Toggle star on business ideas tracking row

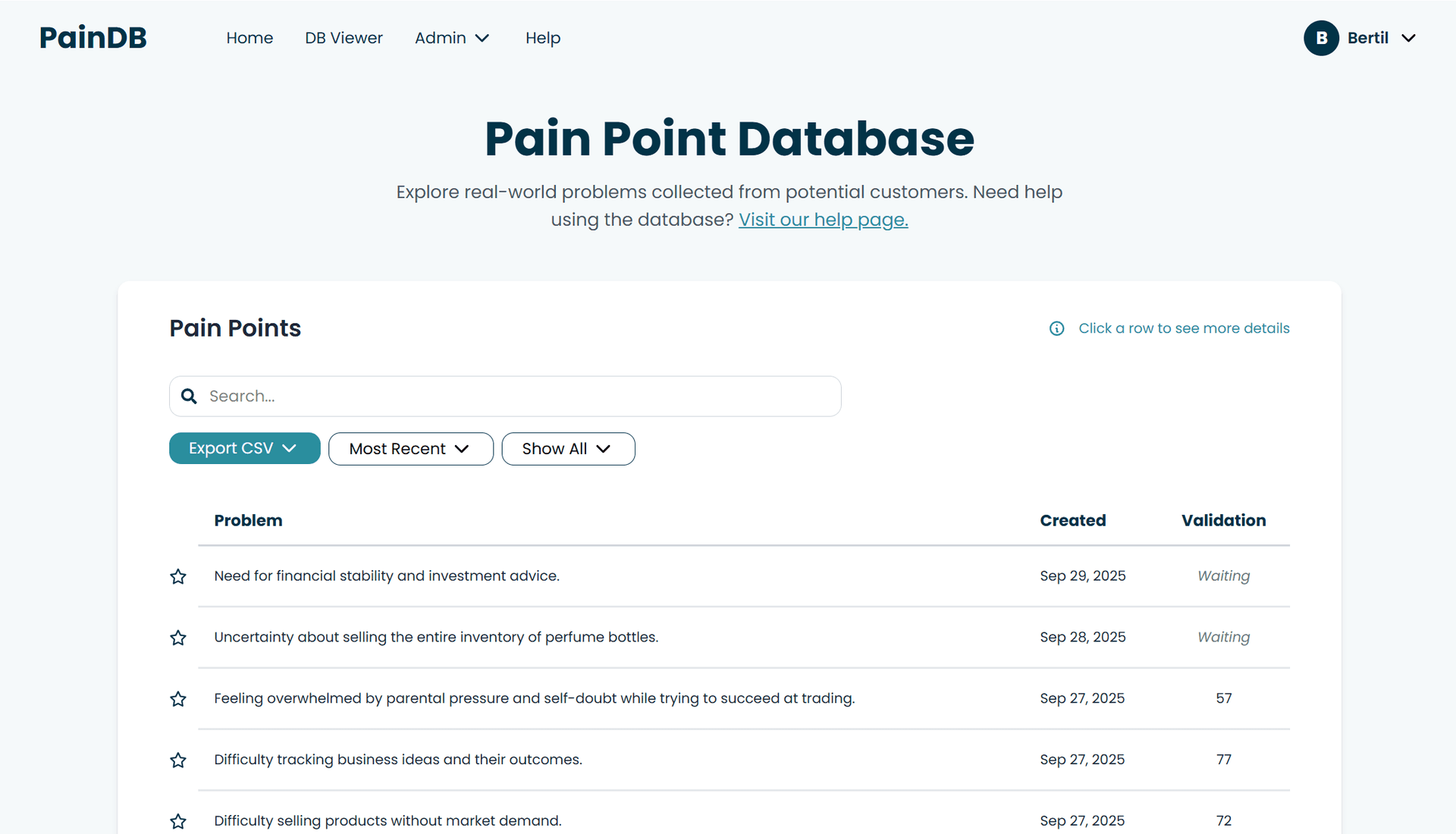click(x=178, y=760)
